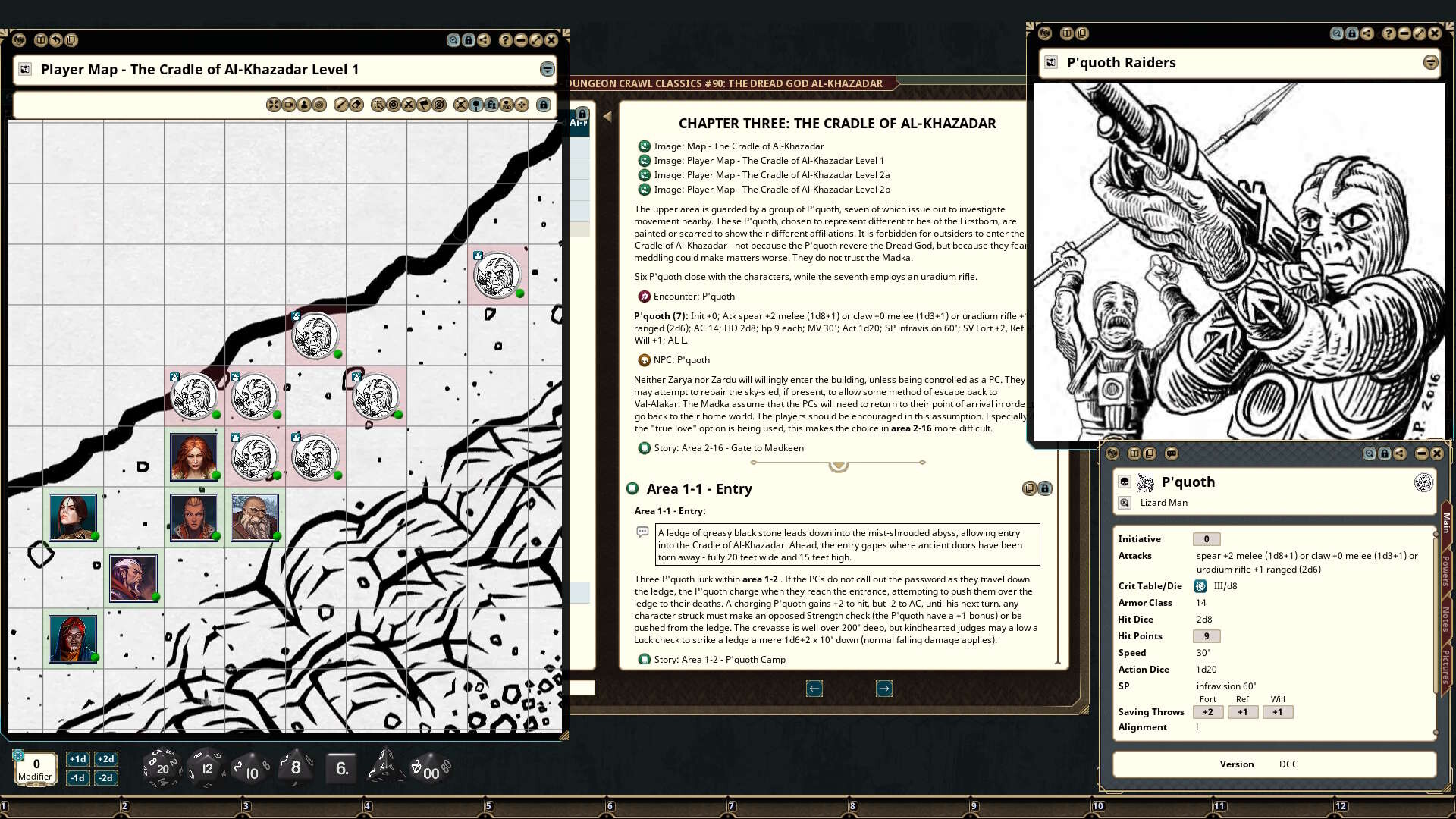Pick the d8 die
Screen dimensions: 1456x819
coord(295,767)
